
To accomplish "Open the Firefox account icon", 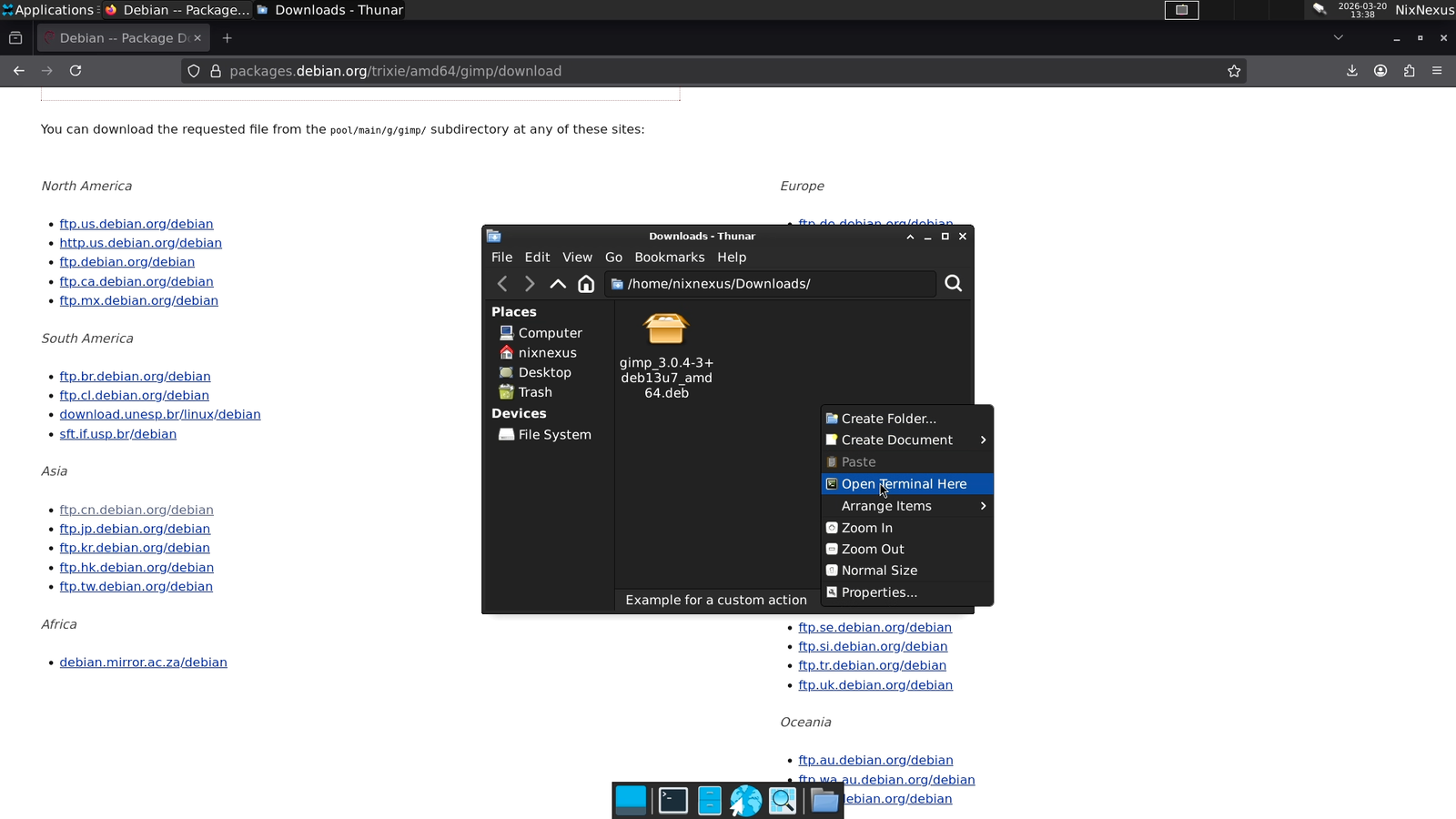I will click(x=1380, y=71).
